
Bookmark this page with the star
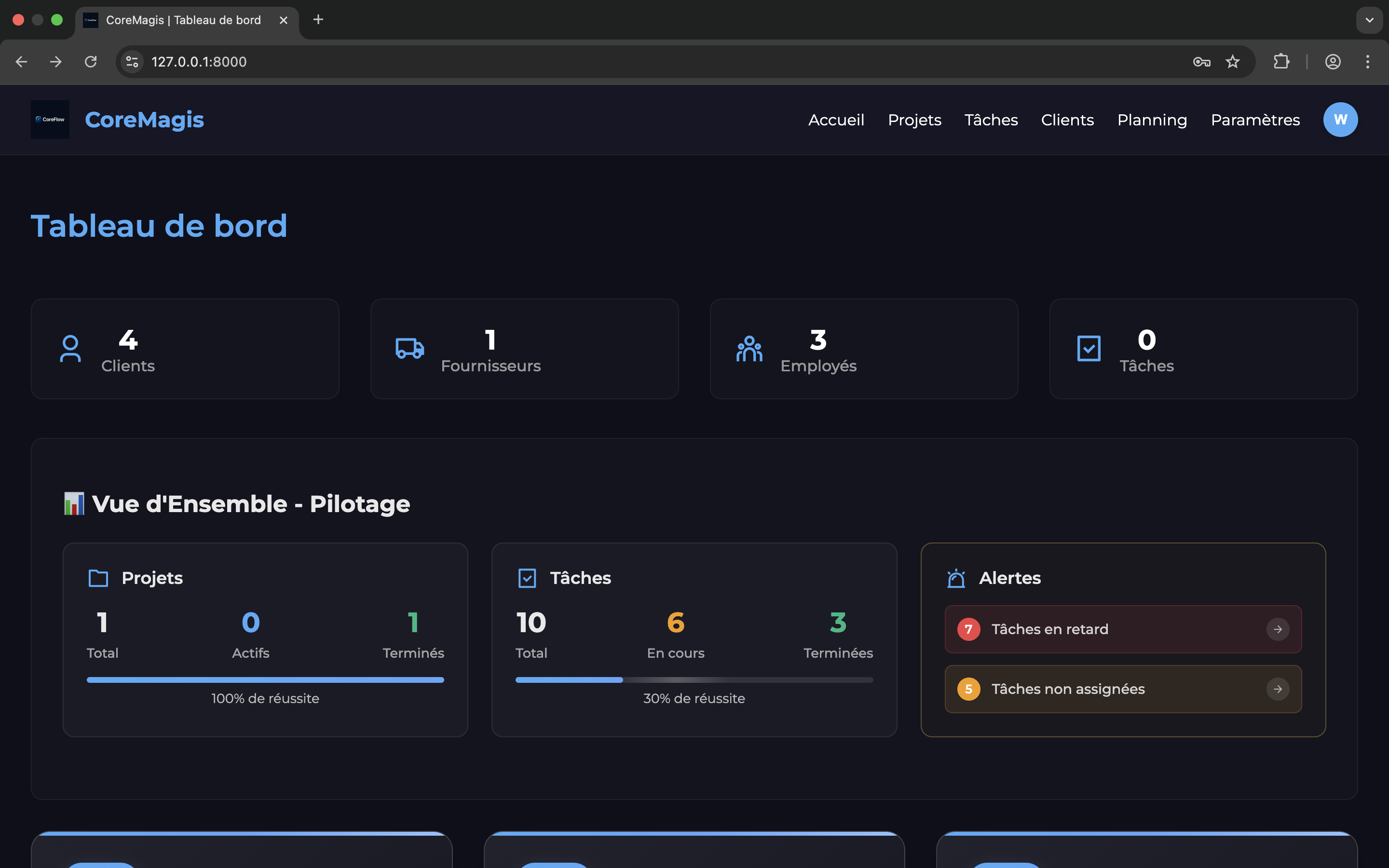point(1232,61)
